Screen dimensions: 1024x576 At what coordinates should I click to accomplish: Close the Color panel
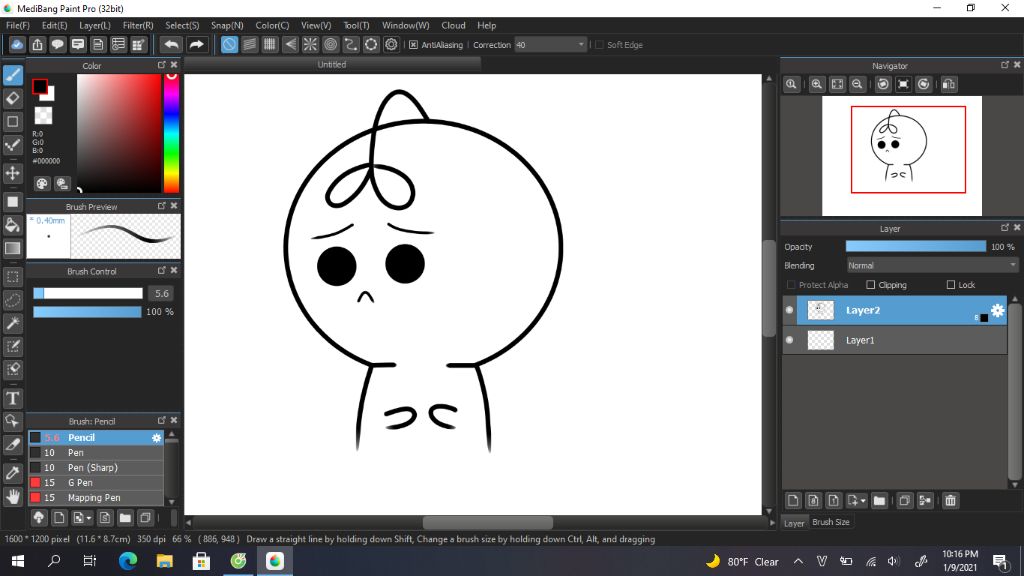[x=174, y=65]
